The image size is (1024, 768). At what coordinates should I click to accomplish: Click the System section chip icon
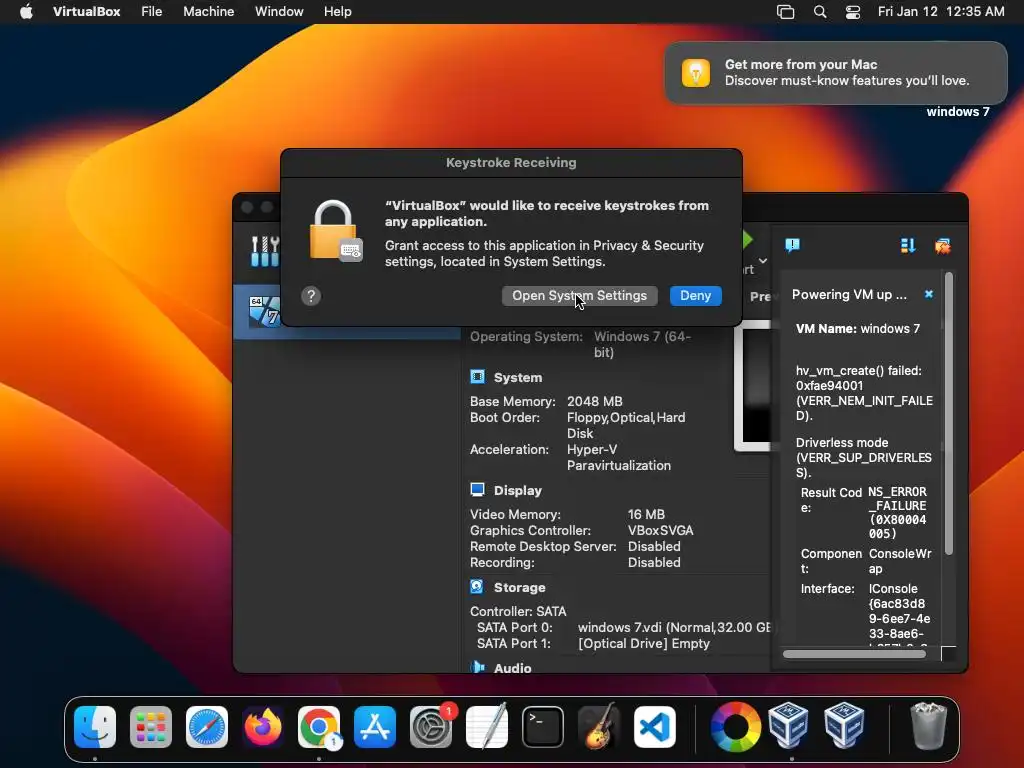pyautogui.click(x=477, y=377)
